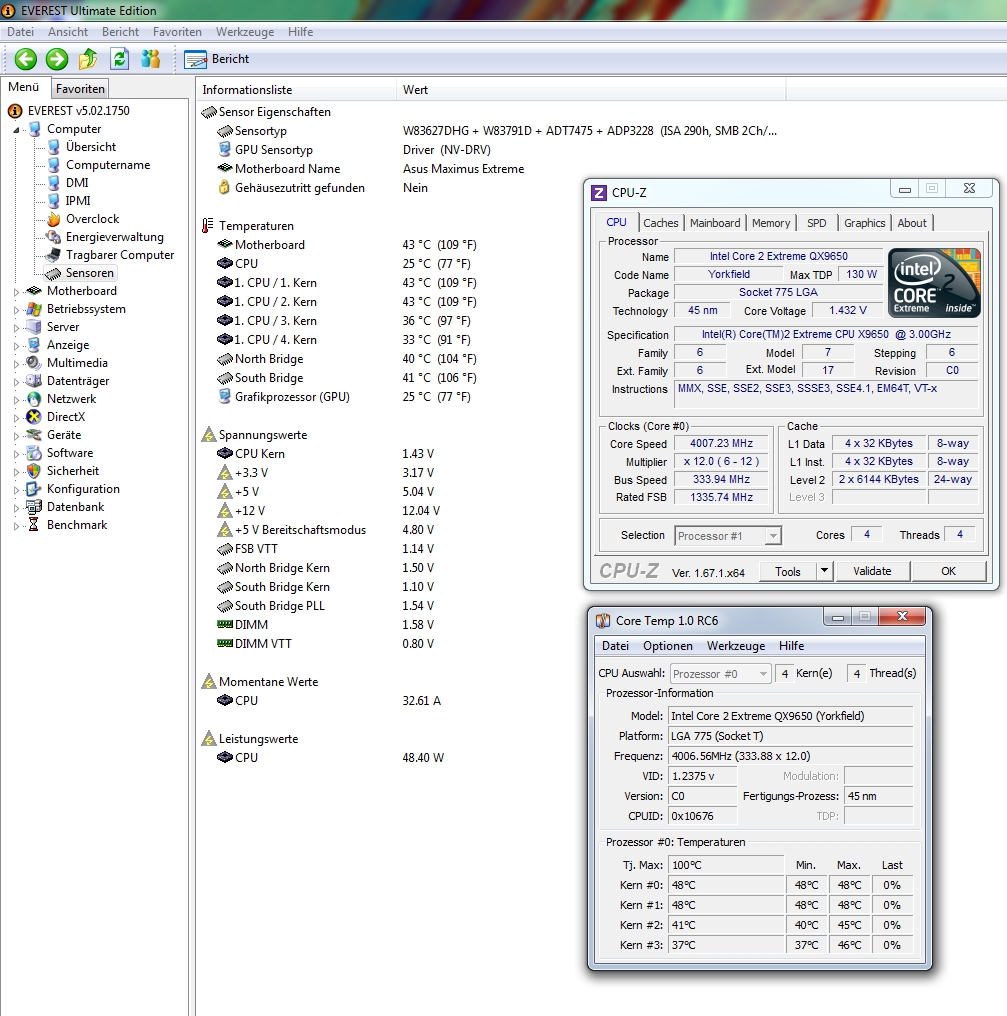Screen dimensions: 1007x1016
Task: Expand the Anzeige tree node
Action: (x=16, y=346)
